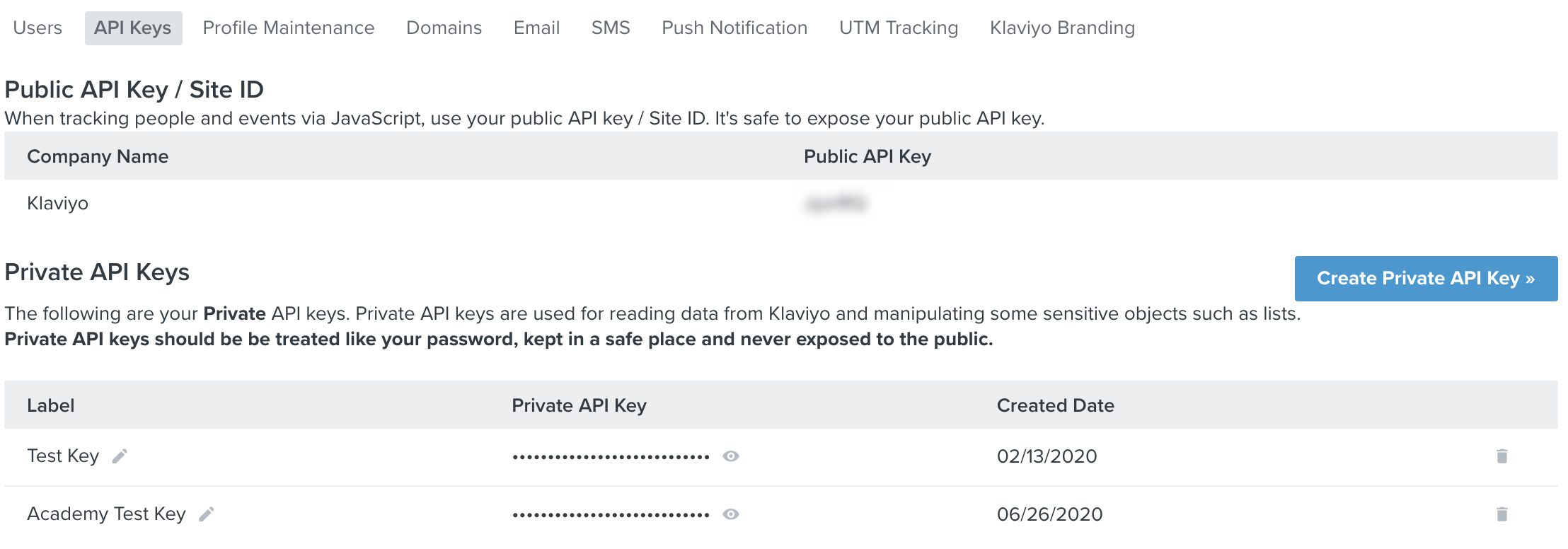Navigate to the SMS tab
Image resolution: width=1568 pixels, height=549 pixels.
[611, 28]
